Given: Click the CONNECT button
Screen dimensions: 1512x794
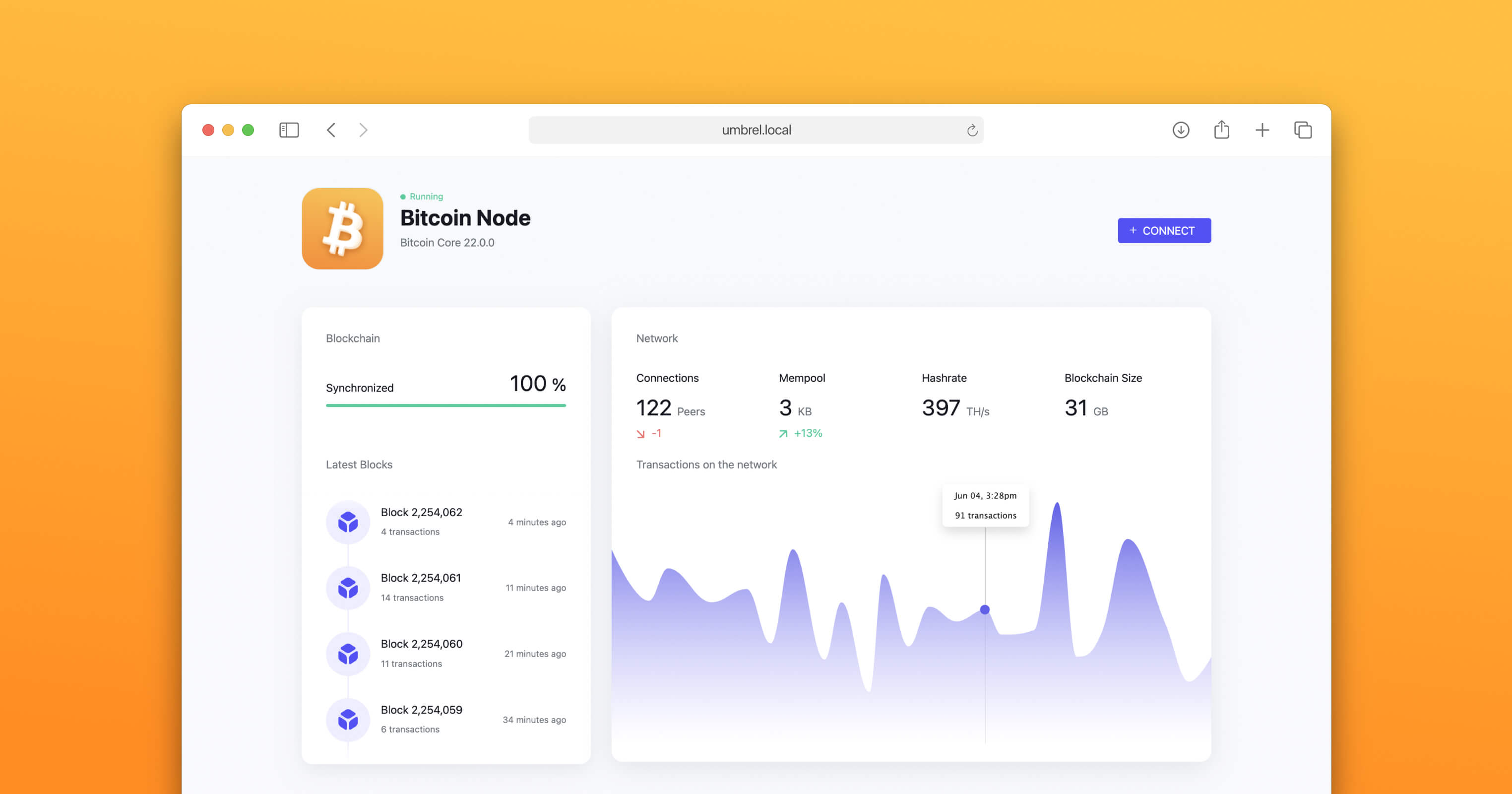Looking at the screenshot, I should coord(1164,230).
